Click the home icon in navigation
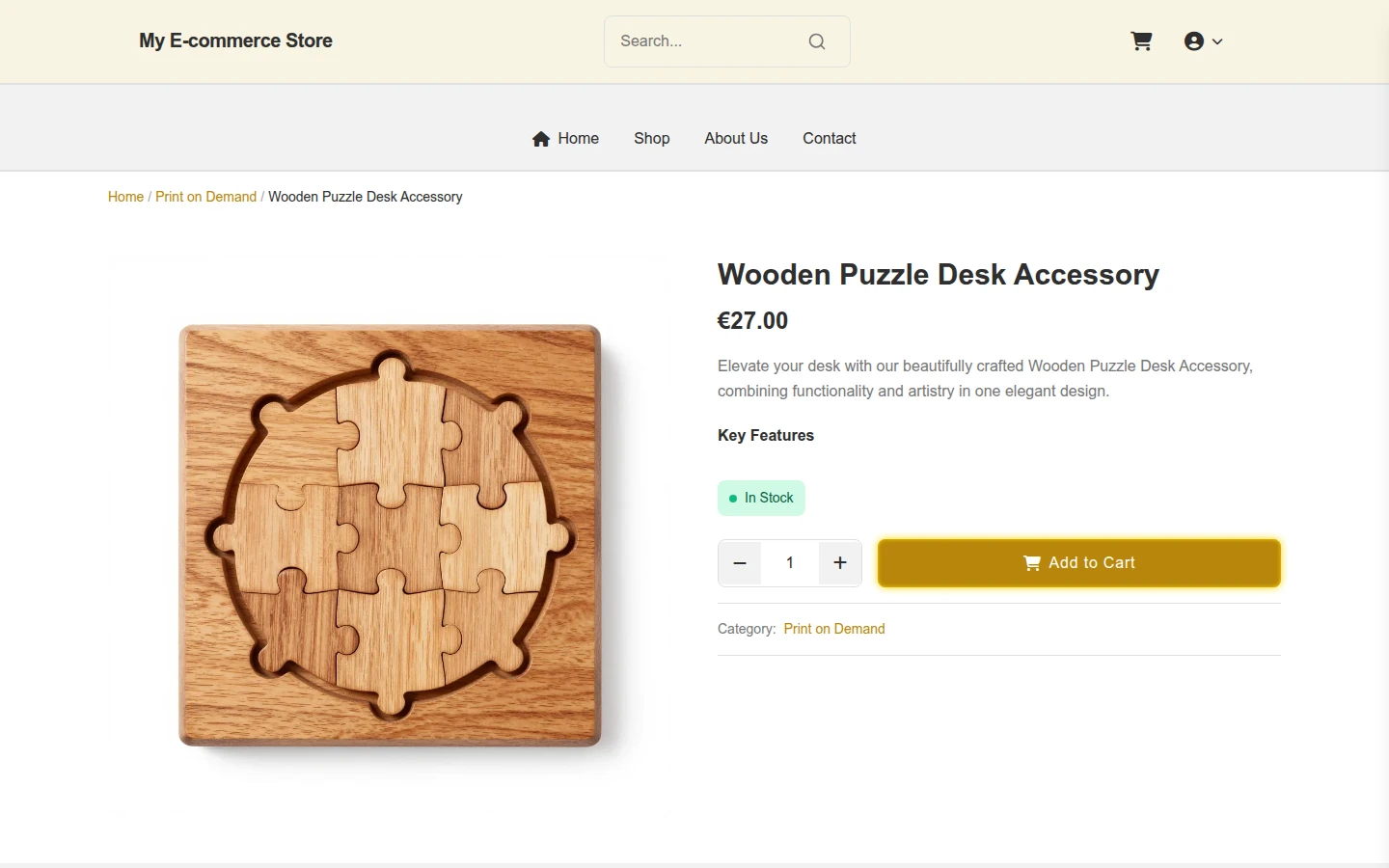The height and width of the screenshot is (868, 1389). pyautogui.click(x=541, y=139)
